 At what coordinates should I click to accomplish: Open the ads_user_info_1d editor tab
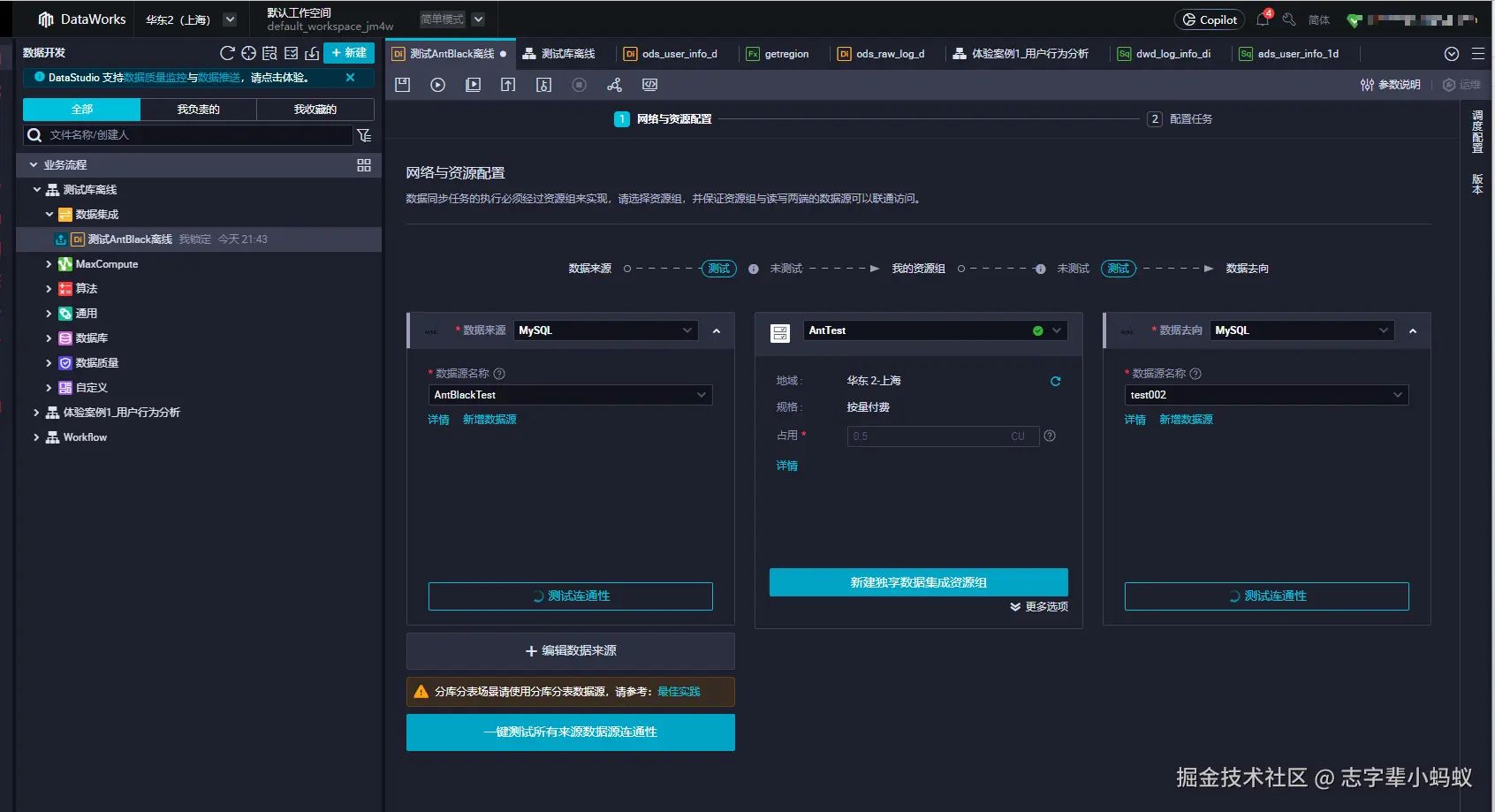tap(1289, 54)
